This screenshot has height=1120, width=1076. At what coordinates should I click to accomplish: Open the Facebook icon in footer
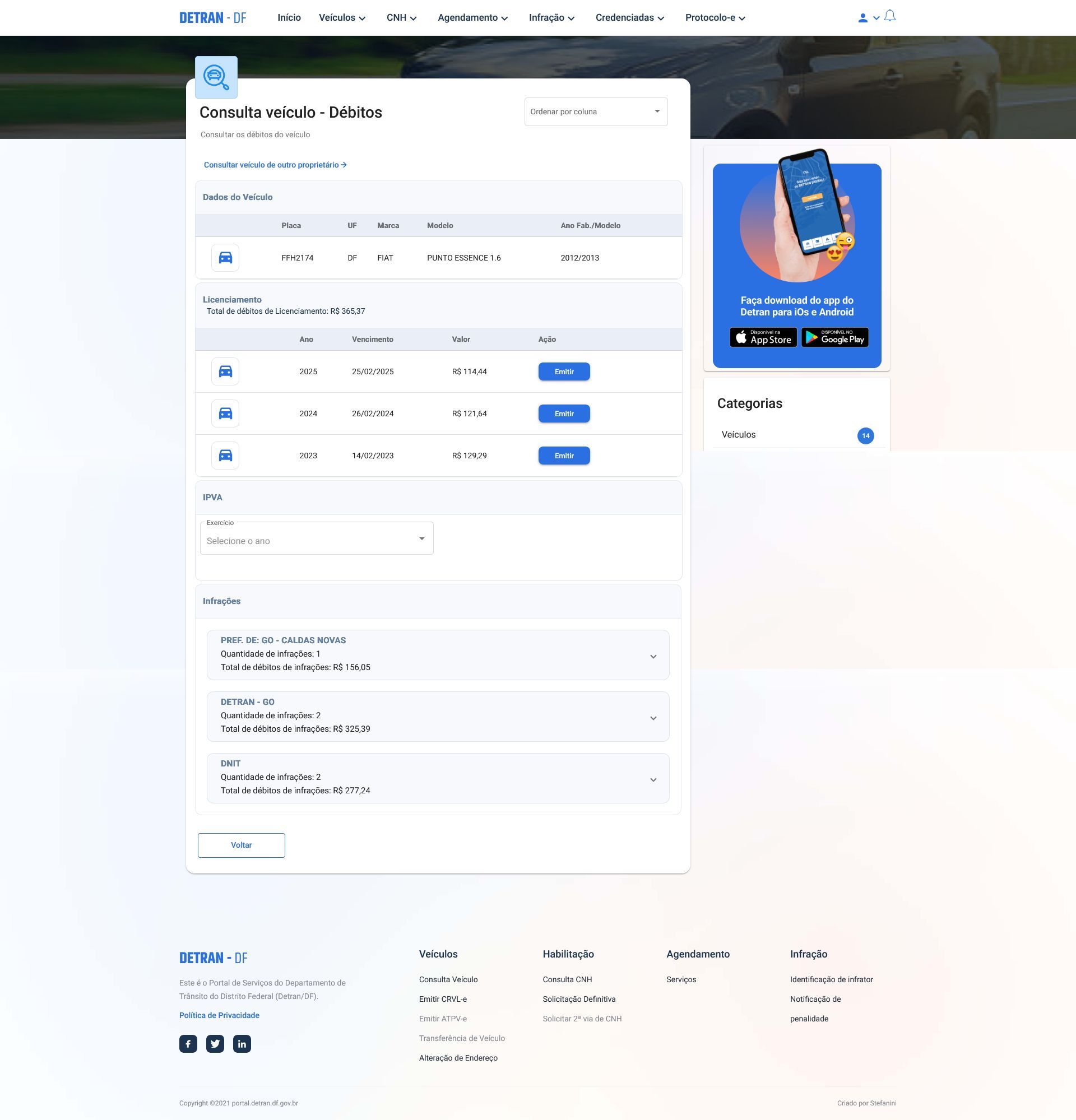[x=188, y=1043]
